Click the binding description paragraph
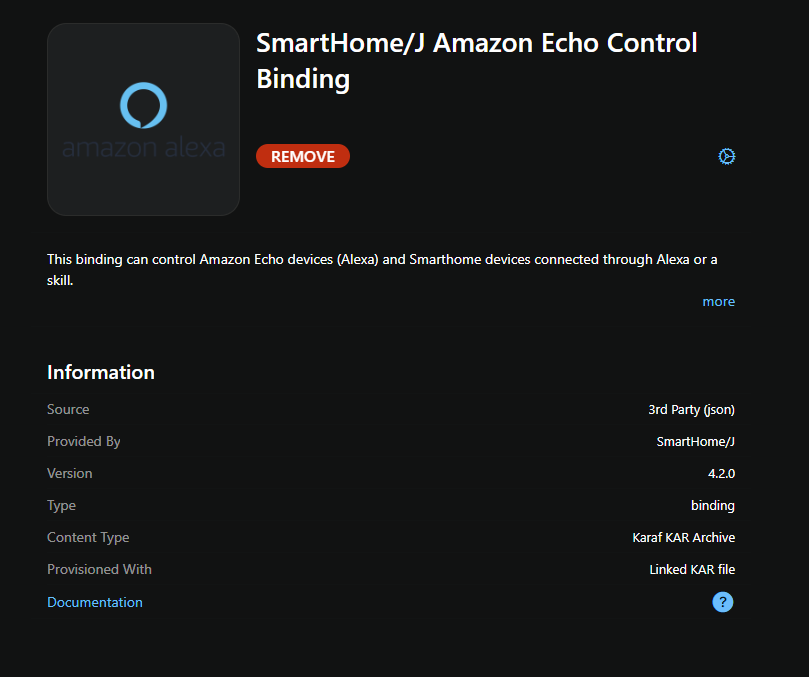 coord(382,270)
